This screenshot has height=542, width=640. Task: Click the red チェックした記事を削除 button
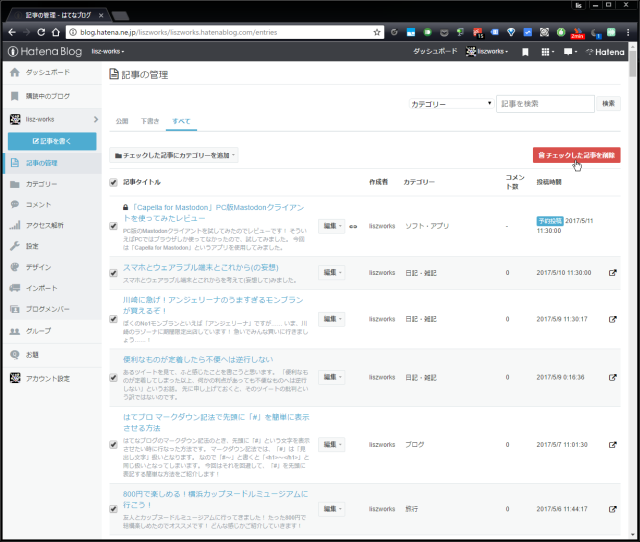click(576, 155)
